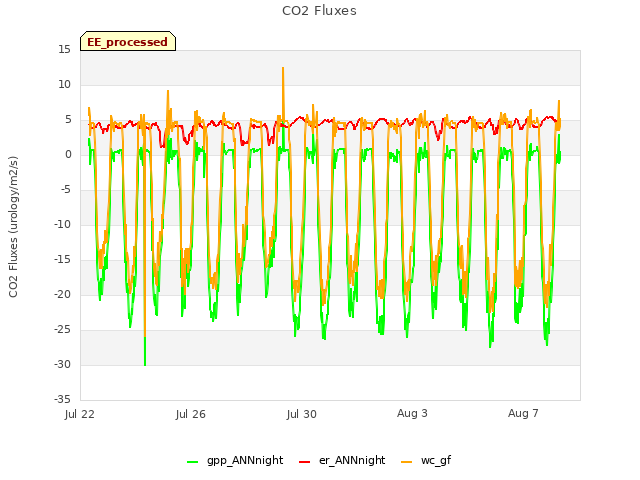Click the EE_processed label box

(128, 41)
